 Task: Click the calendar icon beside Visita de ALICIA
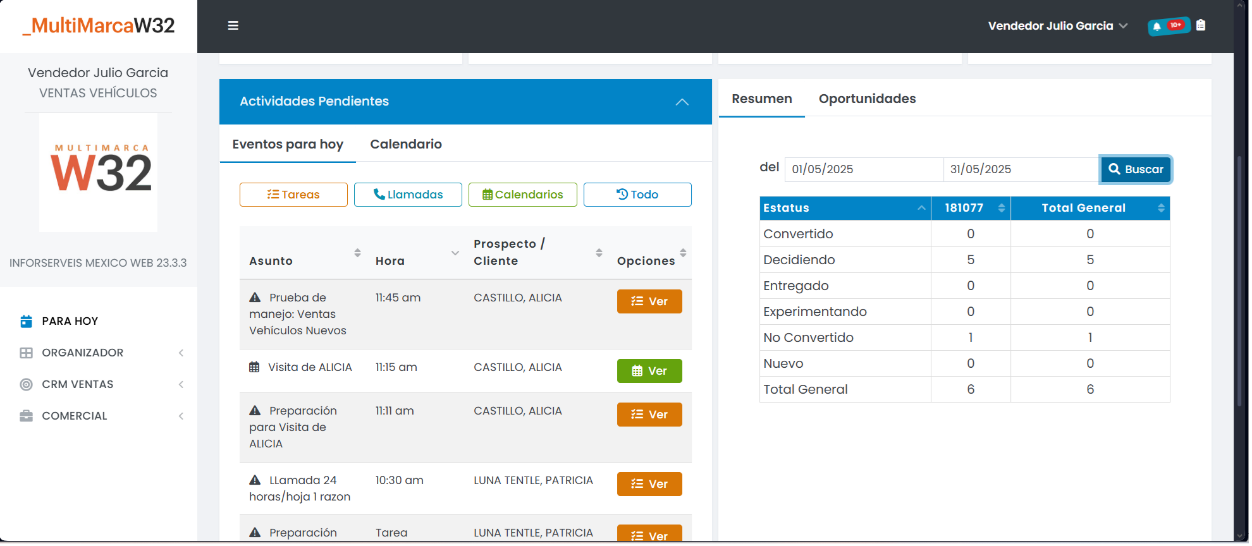255,367
